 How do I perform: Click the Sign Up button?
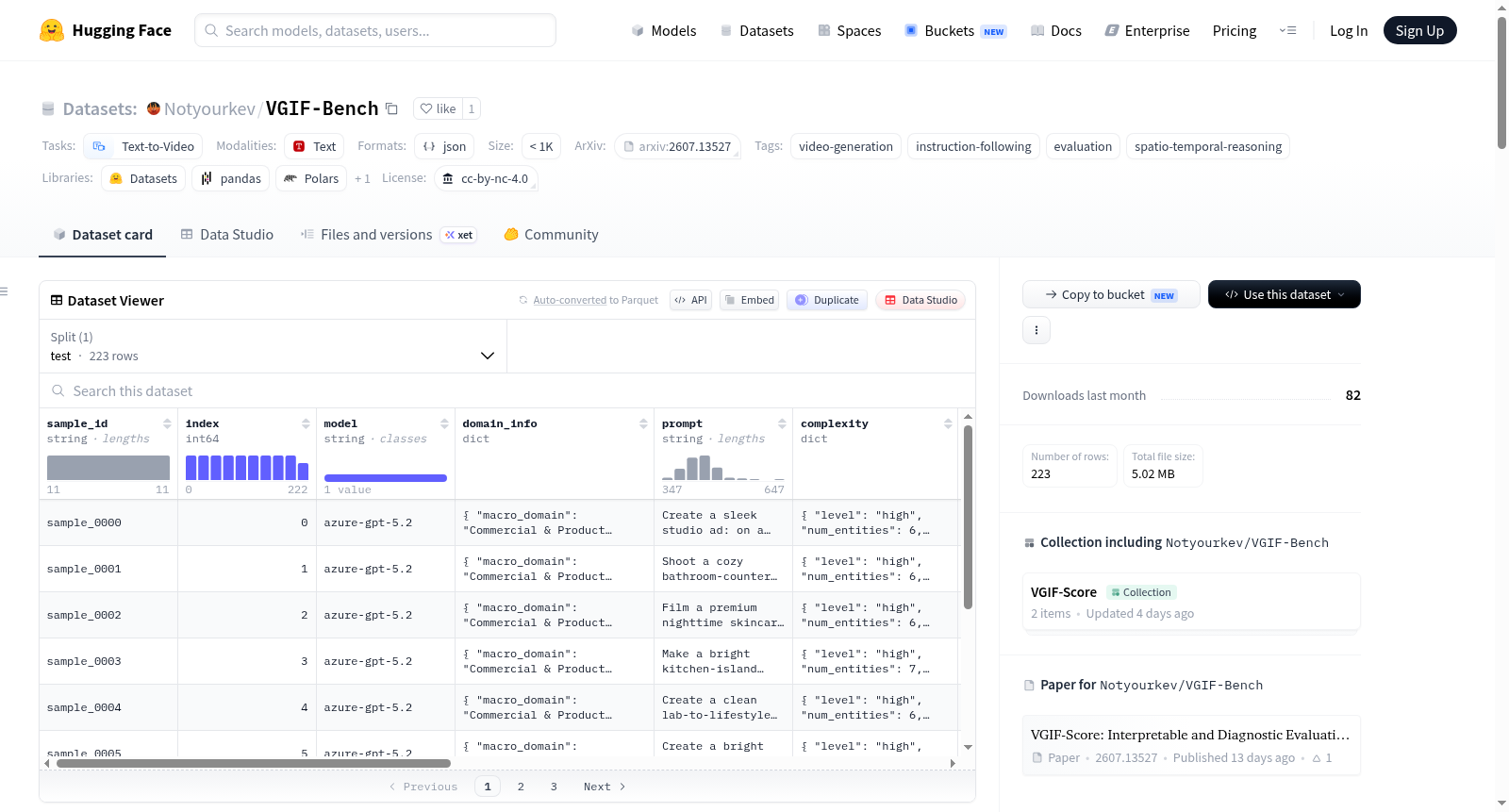tap(1419, 30)
